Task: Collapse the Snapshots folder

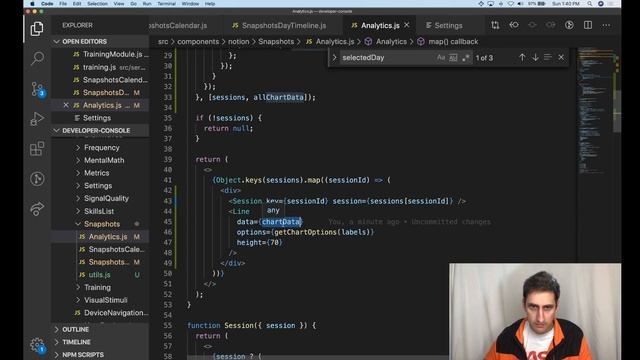Action: click(102, 224)
